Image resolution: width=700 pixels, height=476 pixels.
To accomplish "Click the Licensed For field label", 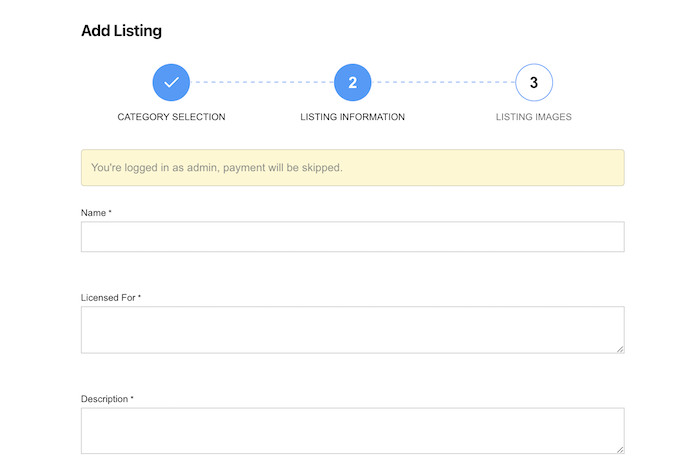I will 111,298.
